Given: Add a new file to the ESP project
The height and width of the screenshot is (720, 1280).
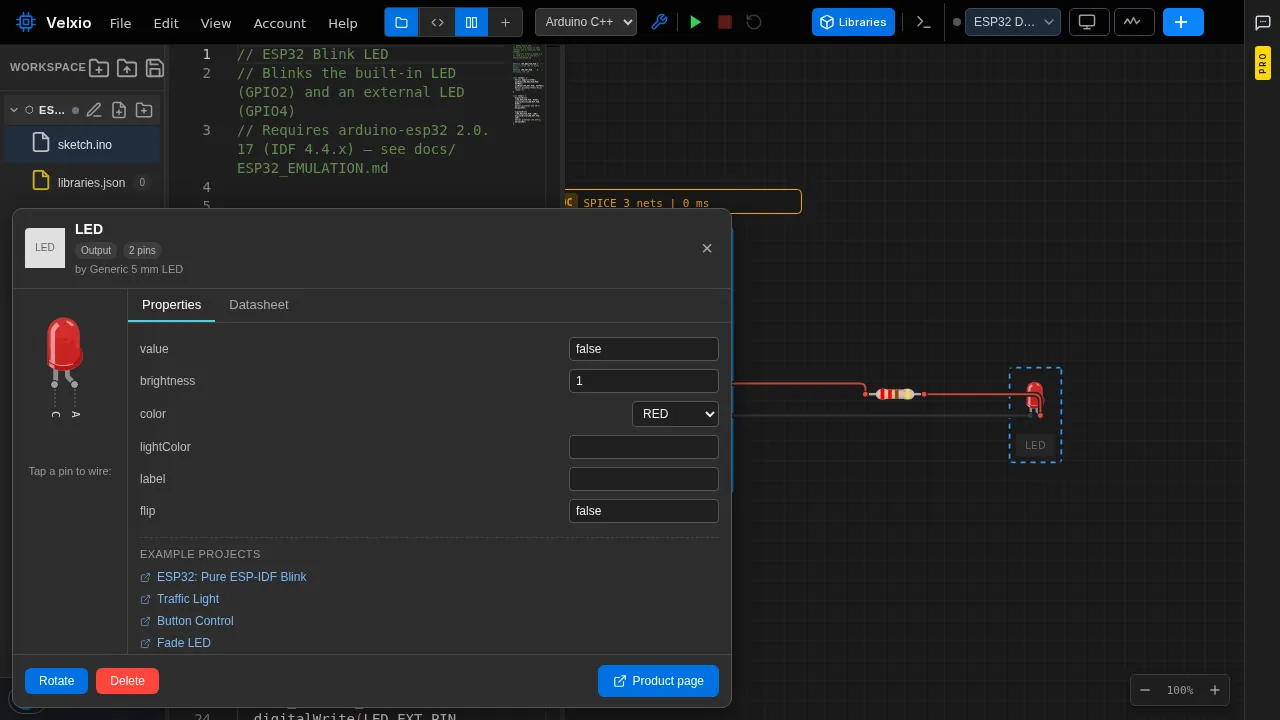Looking at the screenshot, I should coord(119,110).
